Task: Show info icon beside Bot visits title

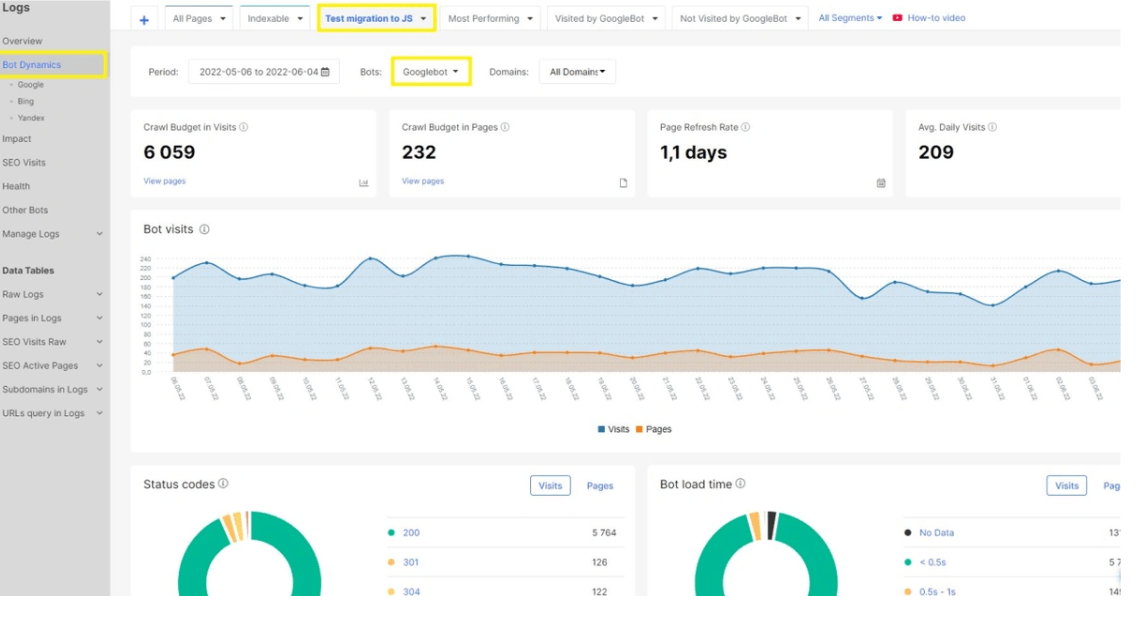Action: (205, 229)
